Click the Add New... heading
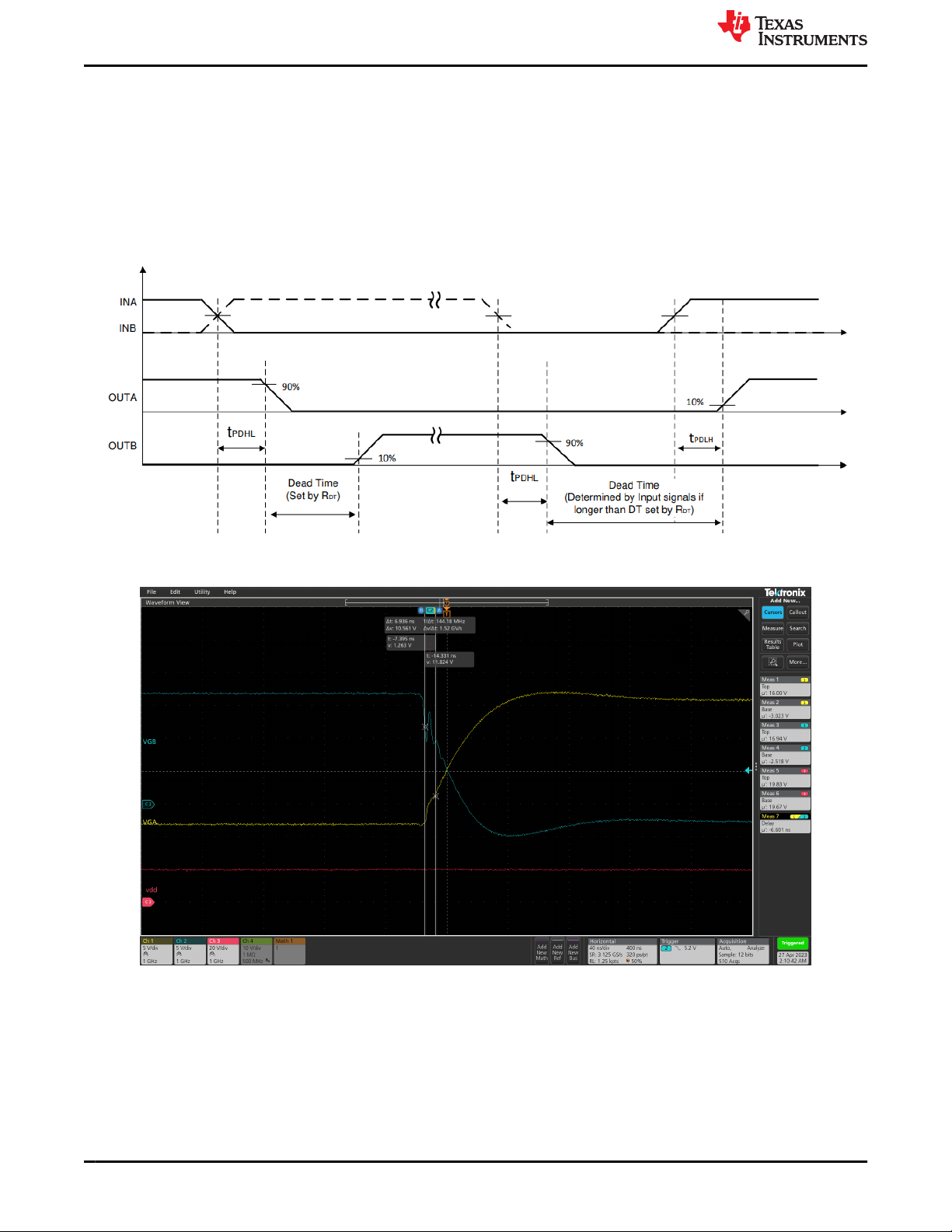The height and width of the screenshot is (1232, 952). point(785,601)
